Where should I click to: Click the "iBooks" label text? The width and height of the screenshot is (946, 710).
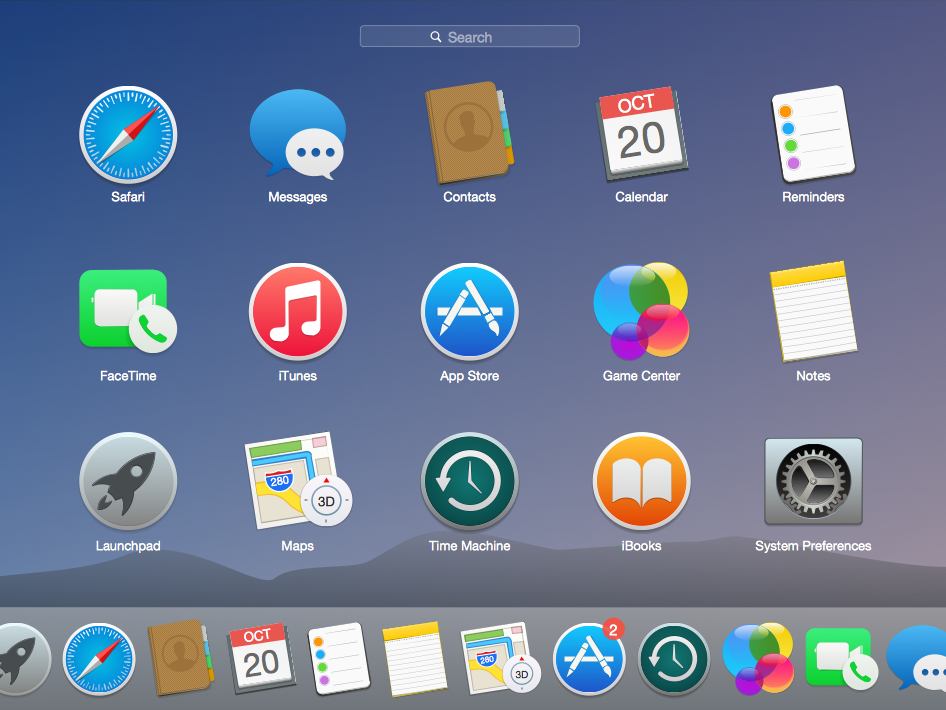coord(641,546)
